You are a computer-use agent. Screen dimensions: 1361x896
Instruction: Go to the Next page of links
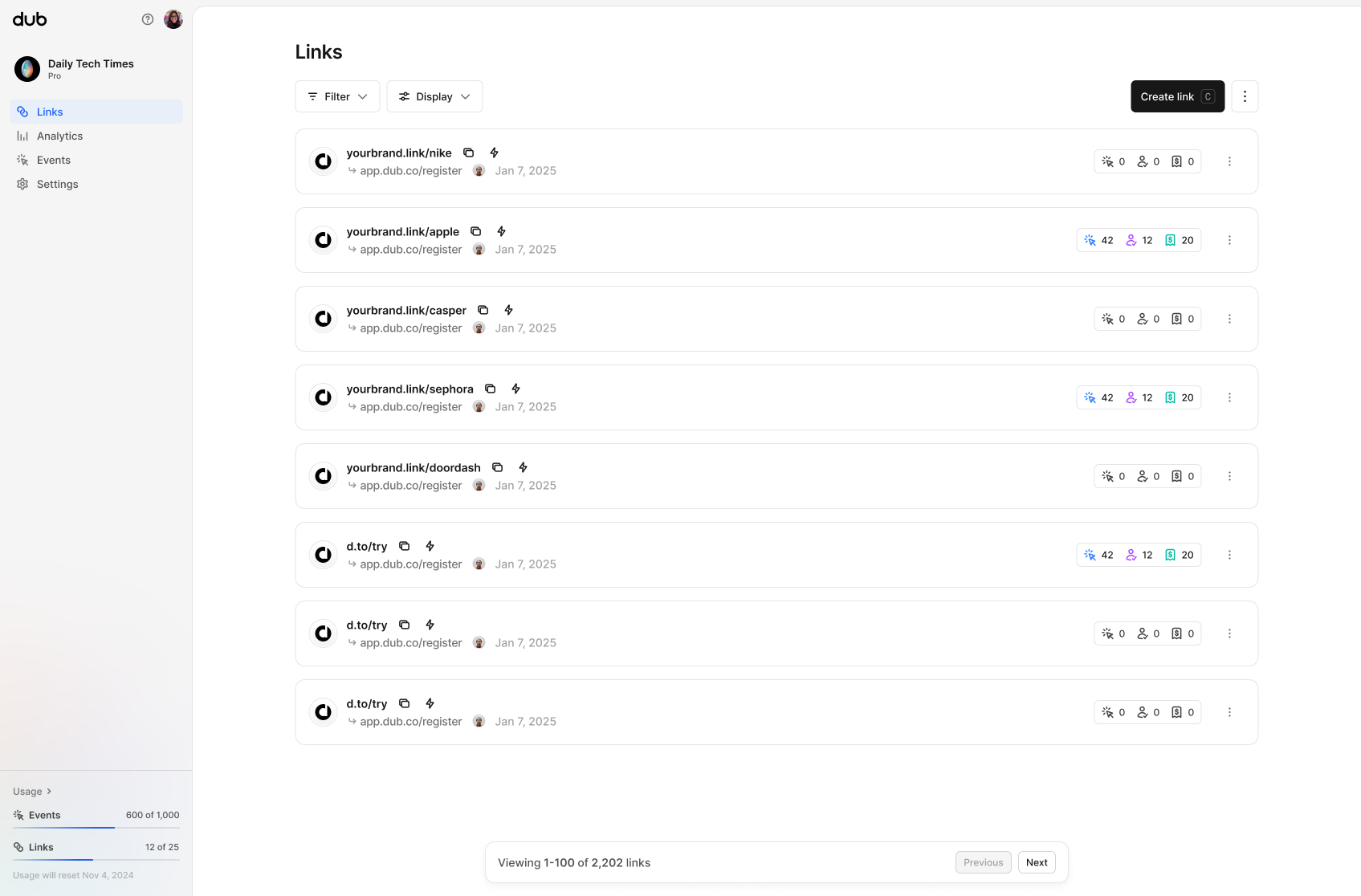click(x=1037, y=861)
